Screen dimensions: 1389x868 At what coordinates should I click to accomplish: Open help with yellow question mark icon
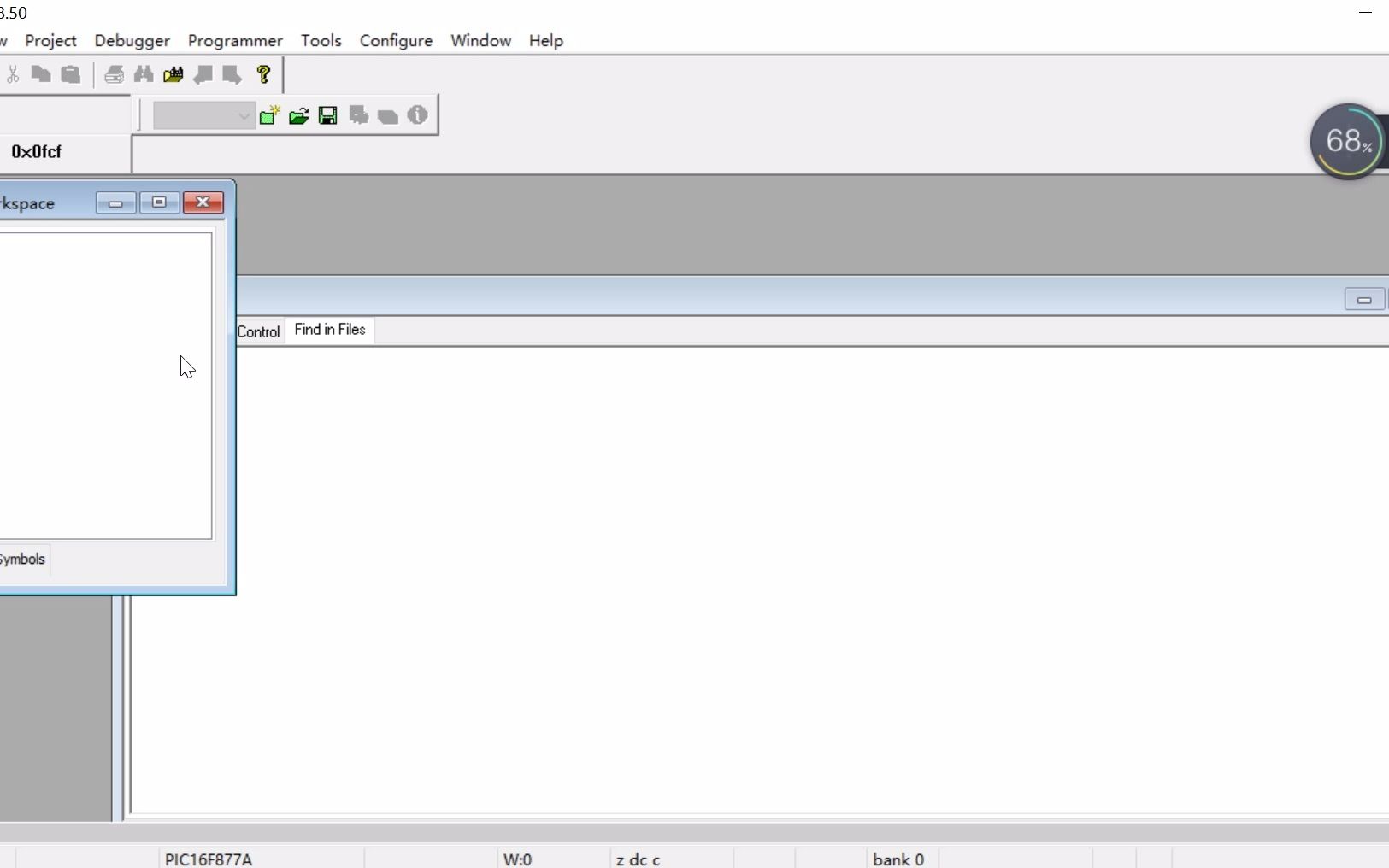(x=263, y=75)
